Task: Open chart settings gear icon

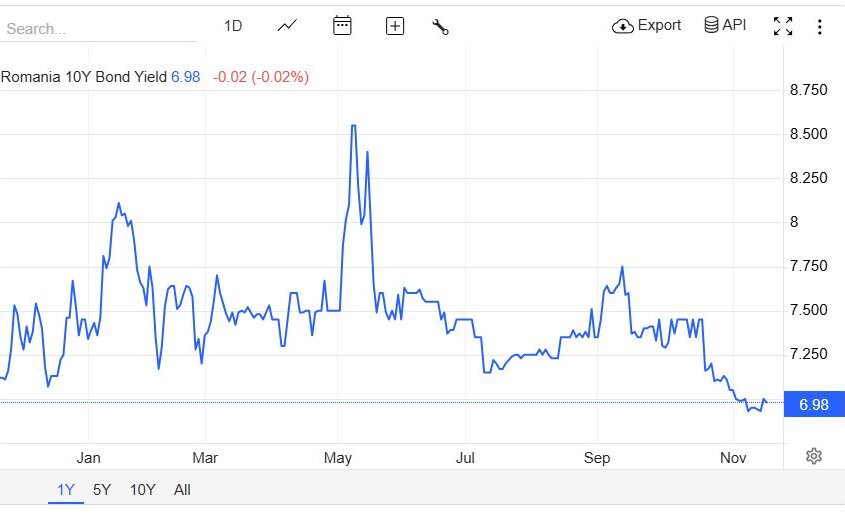Action: tap(814, 456)
